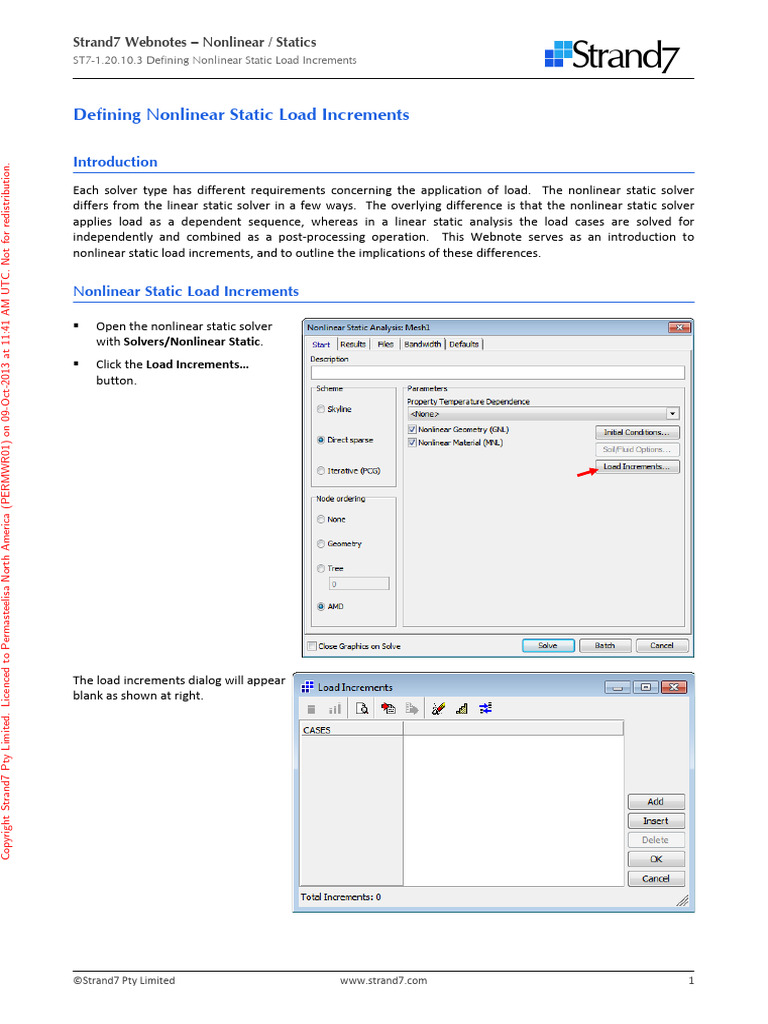This screenshot has width=768, height=1024.
Task: Switch to the Start tab
Action: point(321,344)
